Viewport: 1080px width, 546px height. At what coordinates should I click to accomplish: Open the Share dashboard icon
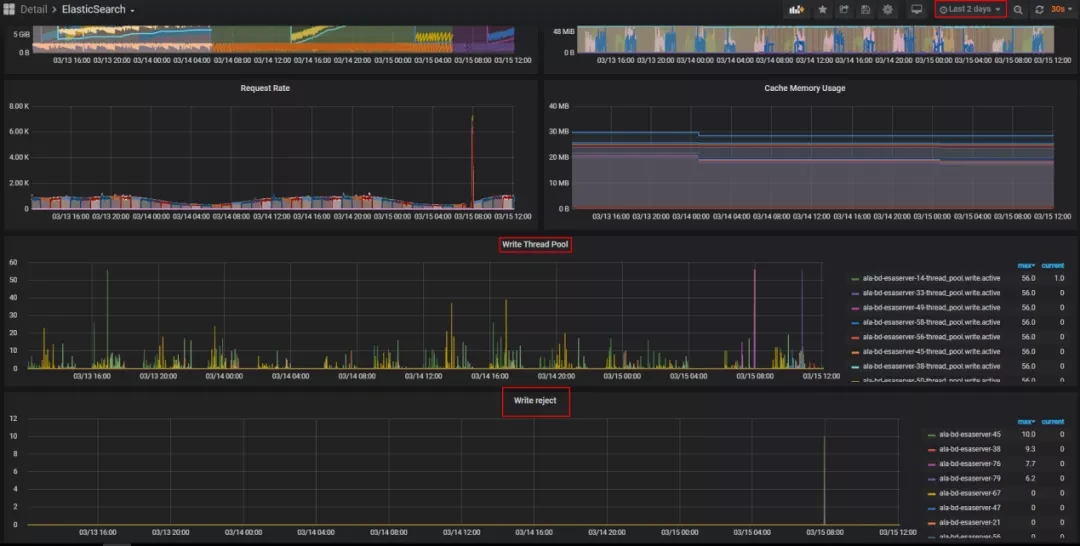click(x=844, y=9)
